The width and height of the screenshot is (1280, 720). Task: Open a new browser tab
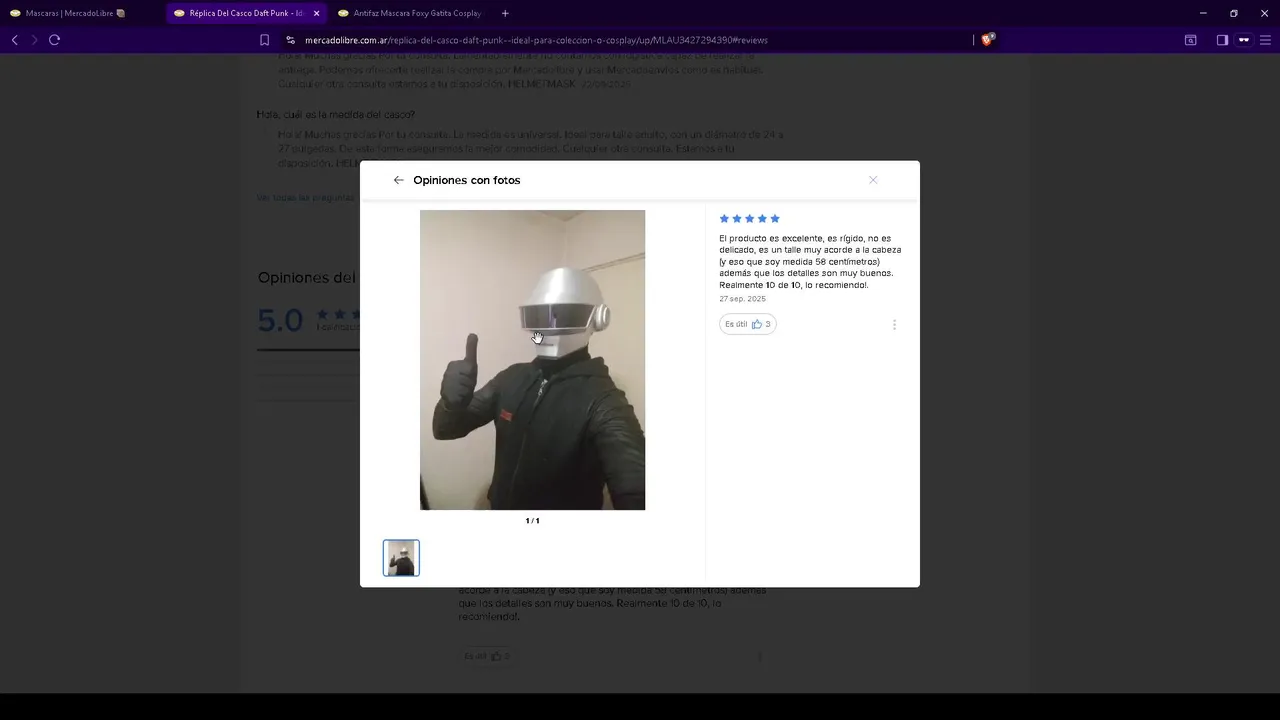(x=505, y=13)
